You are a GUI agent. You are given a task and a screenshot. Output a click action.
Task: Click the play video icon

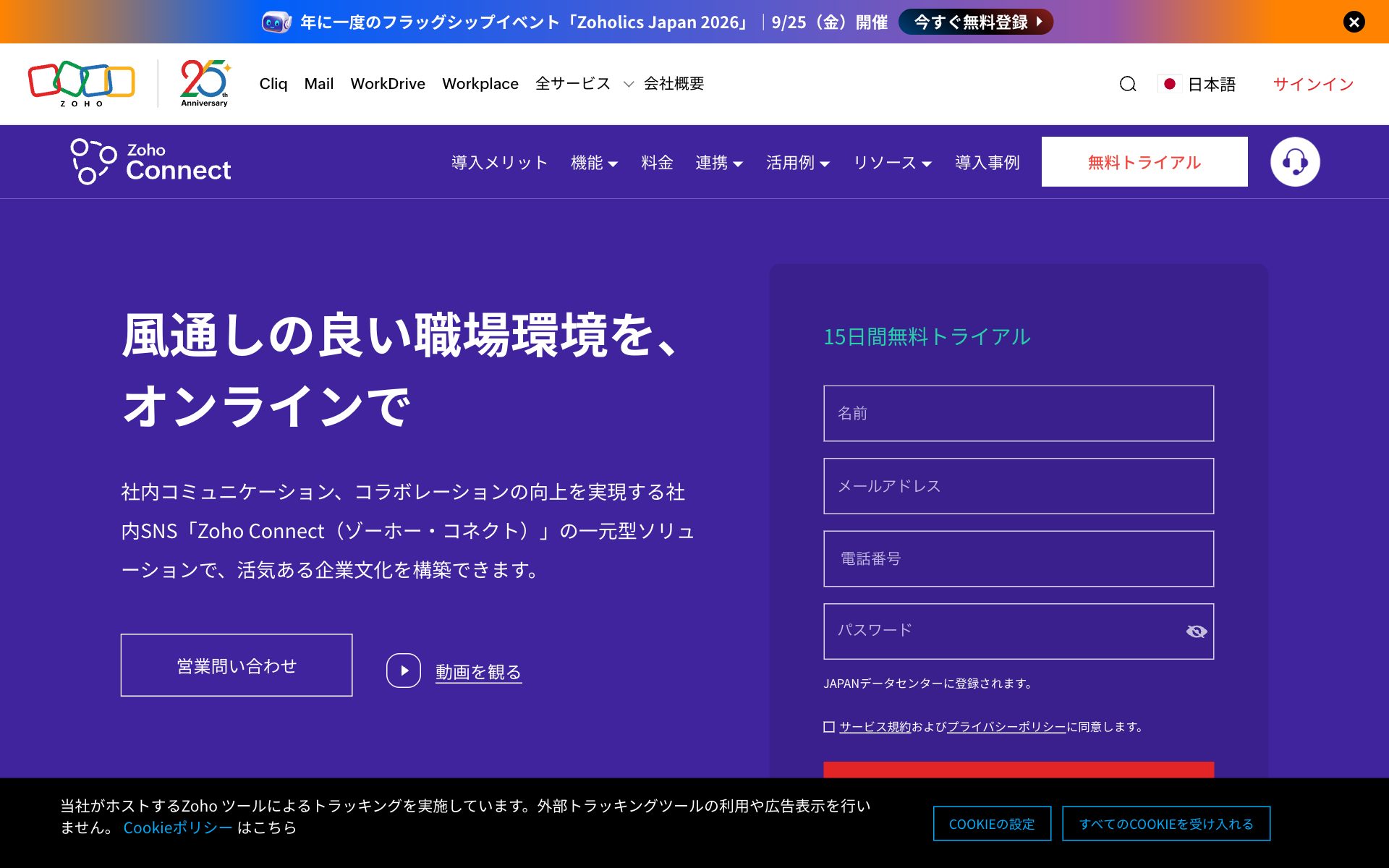[x=404, y=671]
